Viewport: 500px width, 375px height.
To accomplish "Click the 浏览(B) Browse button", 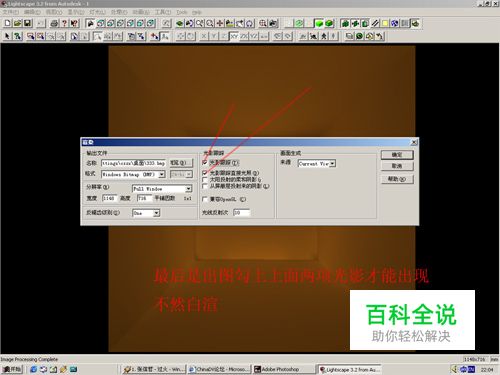I will pyautogui.click(x=181, y=163).
